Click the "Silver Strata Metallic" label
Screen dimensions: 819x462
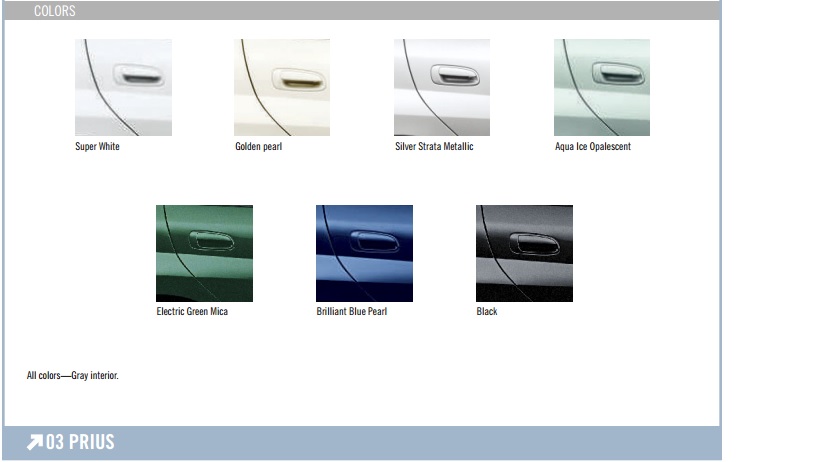click(434, 147)
